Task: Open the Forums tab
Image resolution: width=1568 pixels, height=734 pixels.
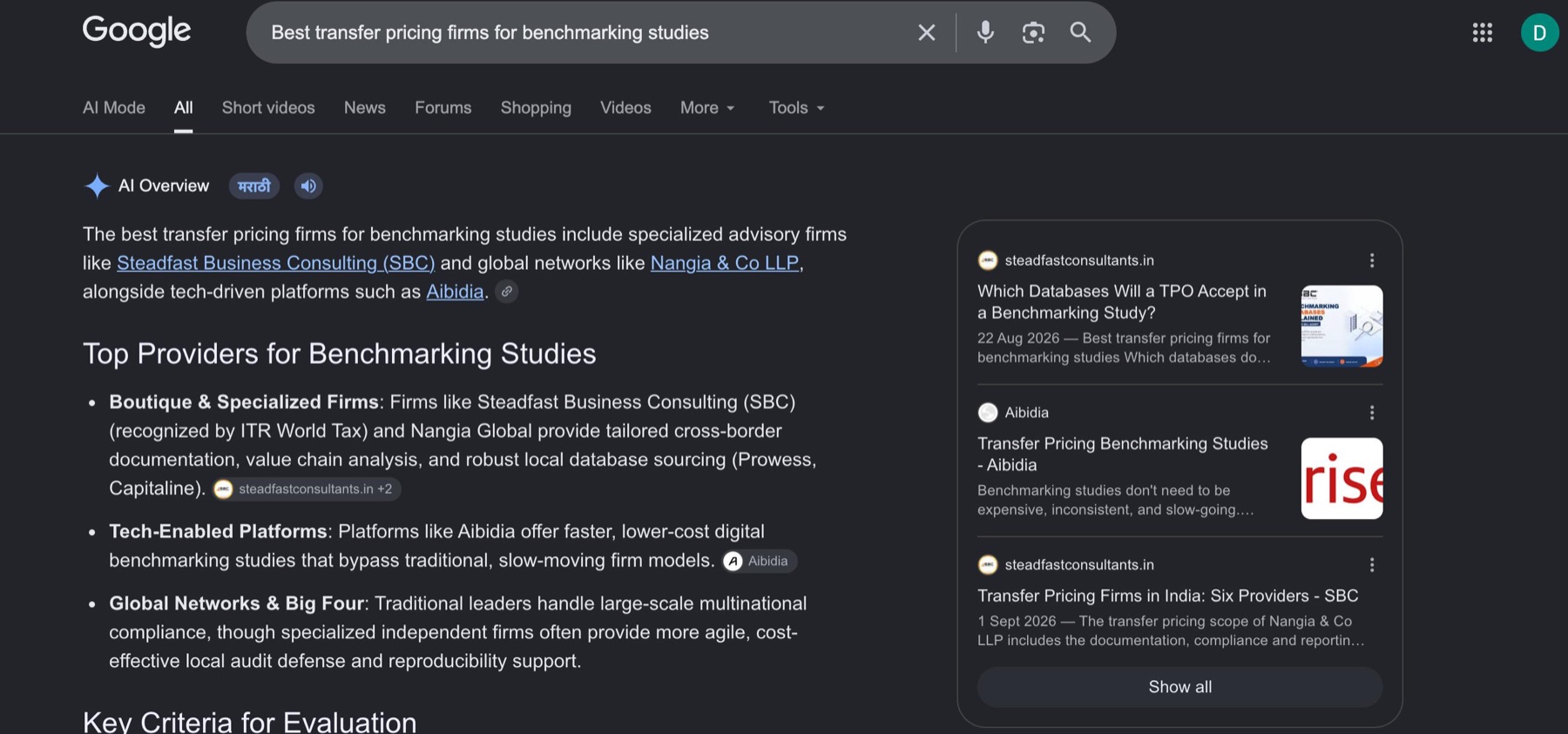Action: pyautogui.click(x=443, y=108)
